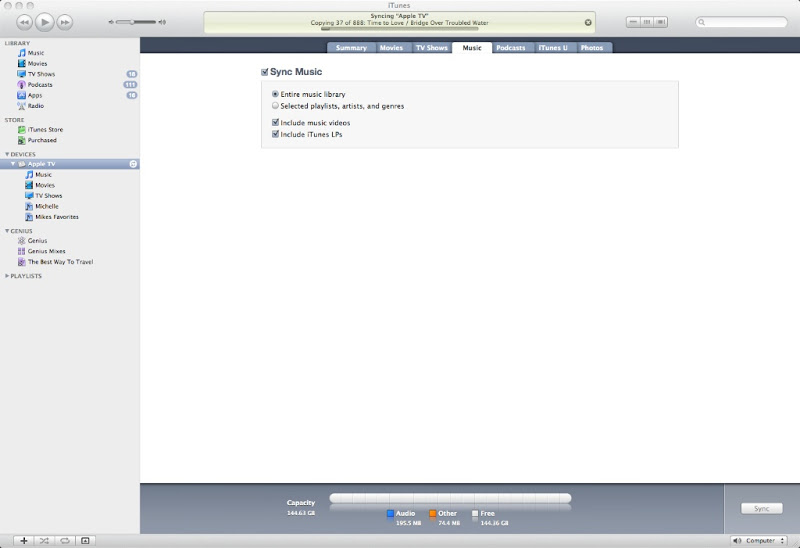Toggle shuffle in the bottom bar

coord(44,540)
